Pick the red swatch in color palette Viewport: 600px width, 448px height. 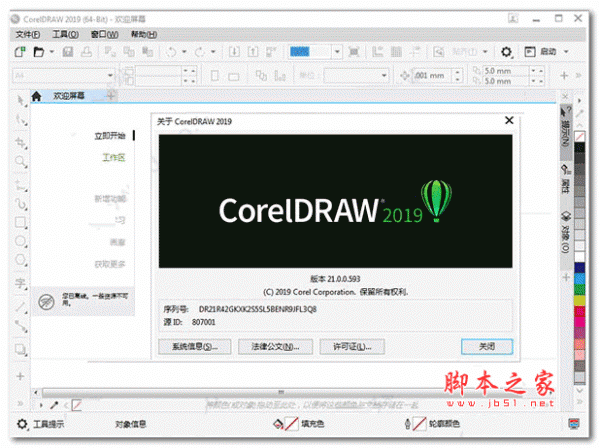click(580, 312)
